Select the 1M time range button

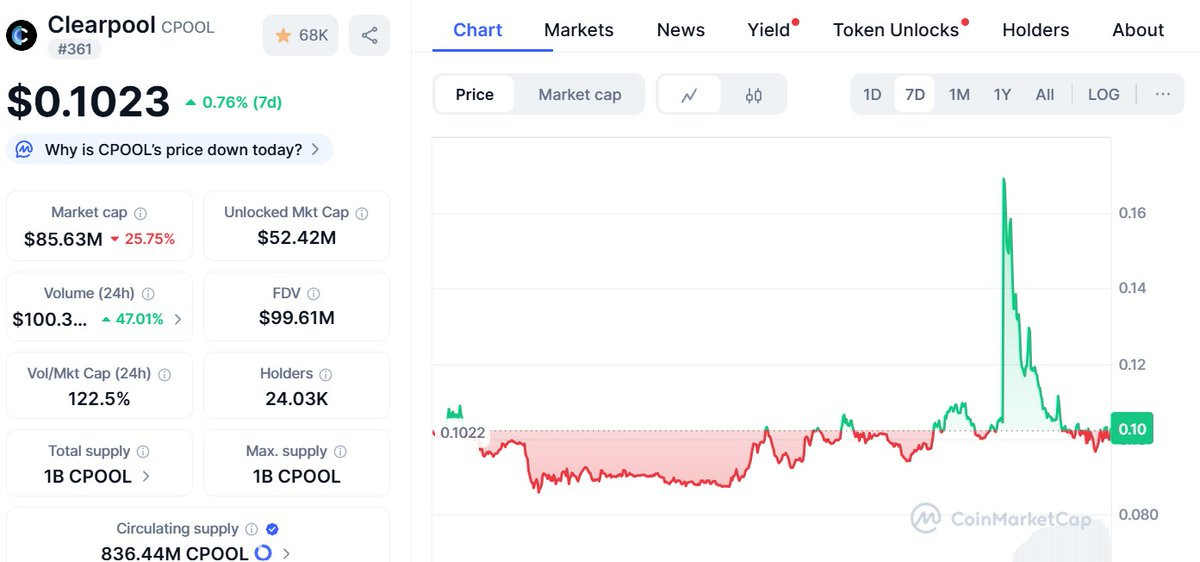pyautogui.click(x=959, y=95)
